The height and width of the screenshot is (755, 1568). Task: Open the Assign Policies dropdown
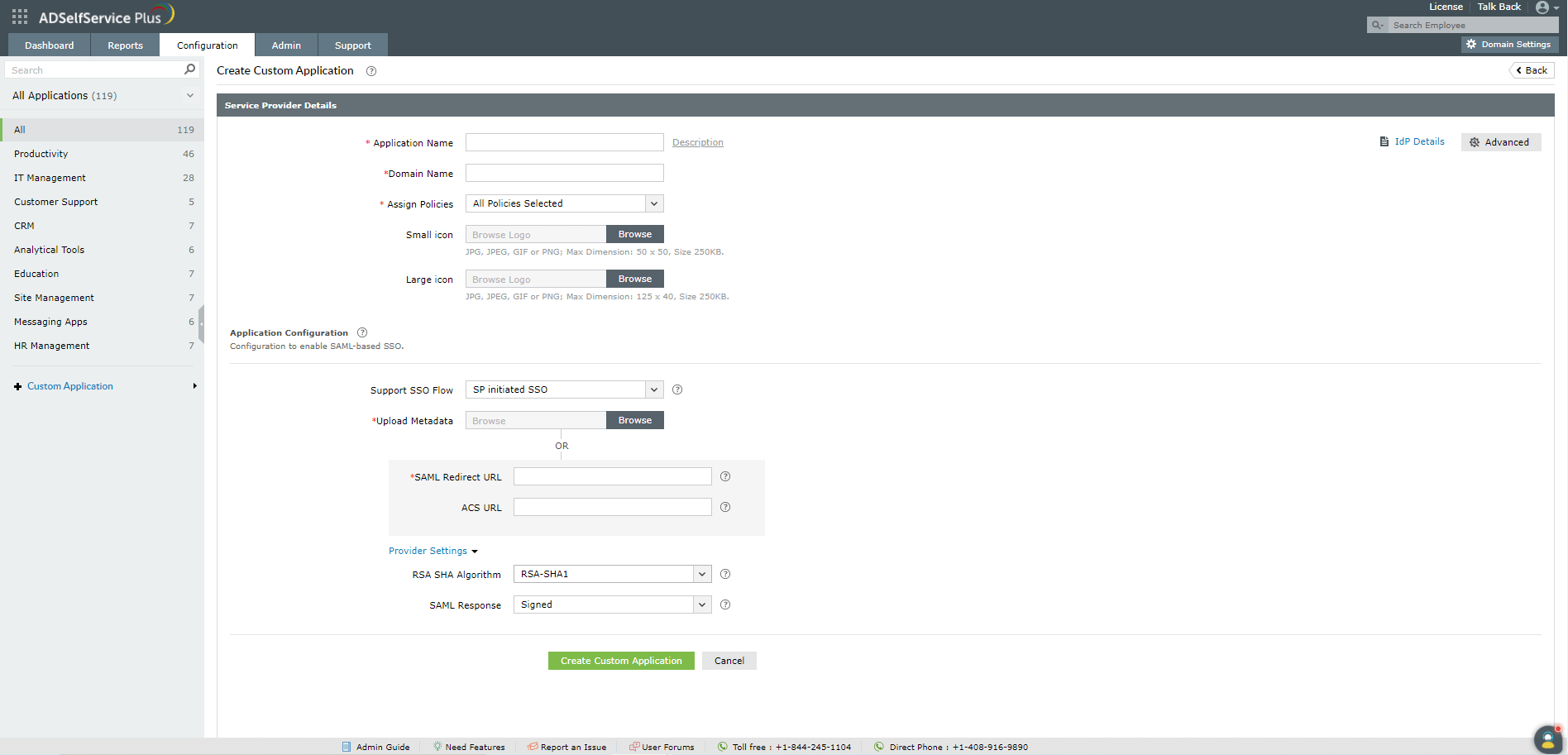[653, 203]
